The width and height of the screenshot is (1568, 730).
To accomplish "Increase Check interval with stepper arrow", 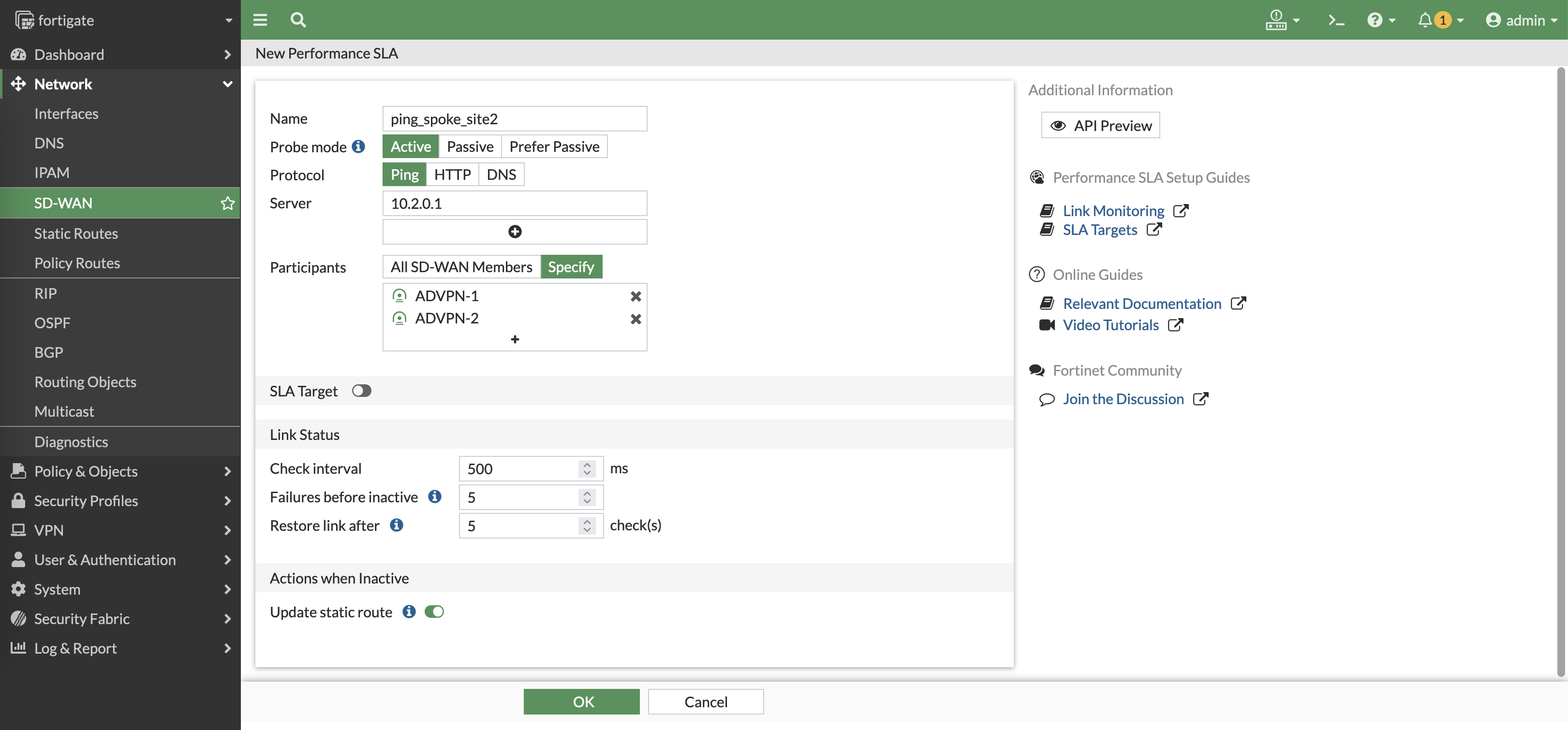I will [x=587, y=464].
